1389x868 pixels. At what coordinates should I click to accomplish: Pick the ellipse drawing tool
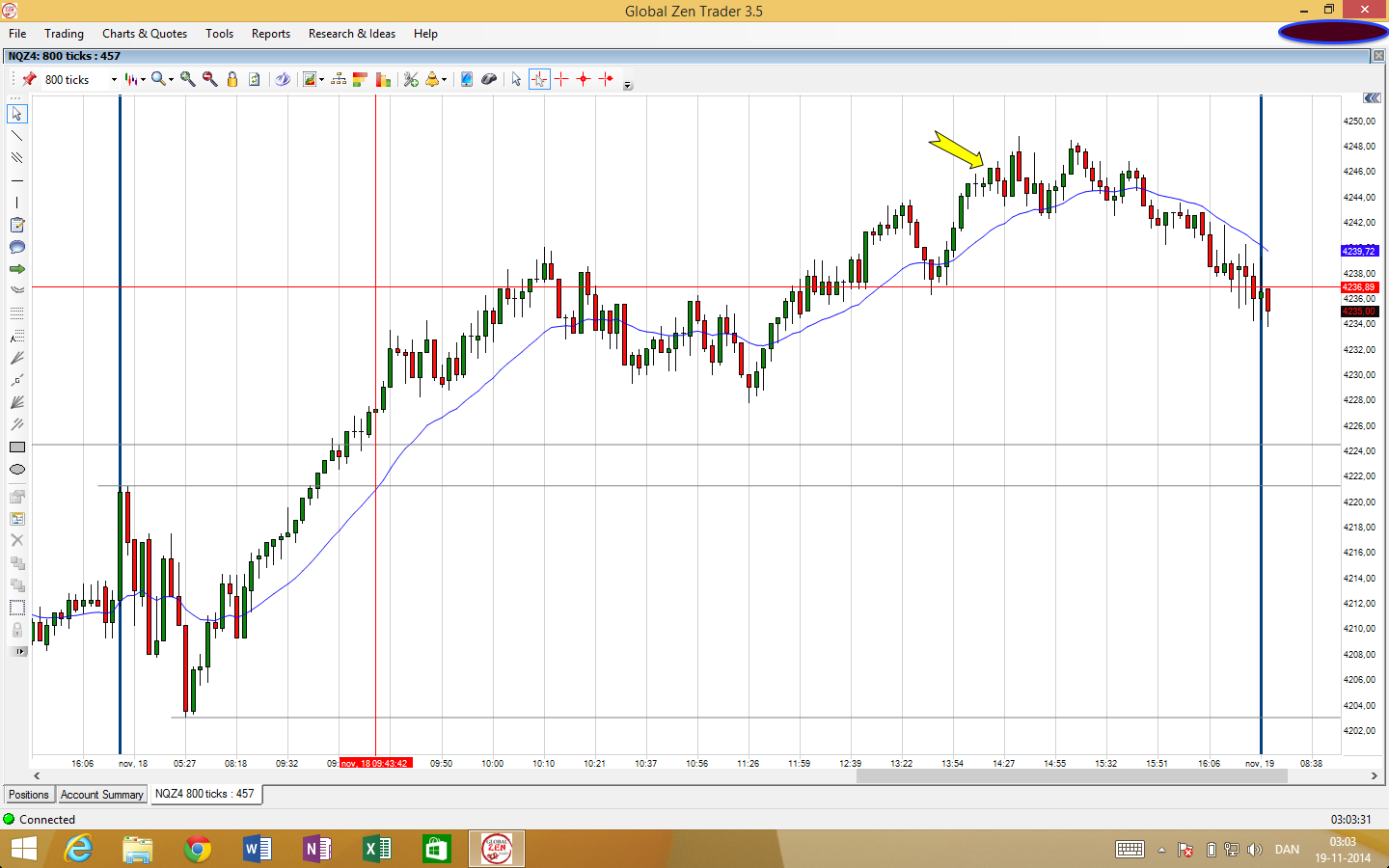click(16, 470)
